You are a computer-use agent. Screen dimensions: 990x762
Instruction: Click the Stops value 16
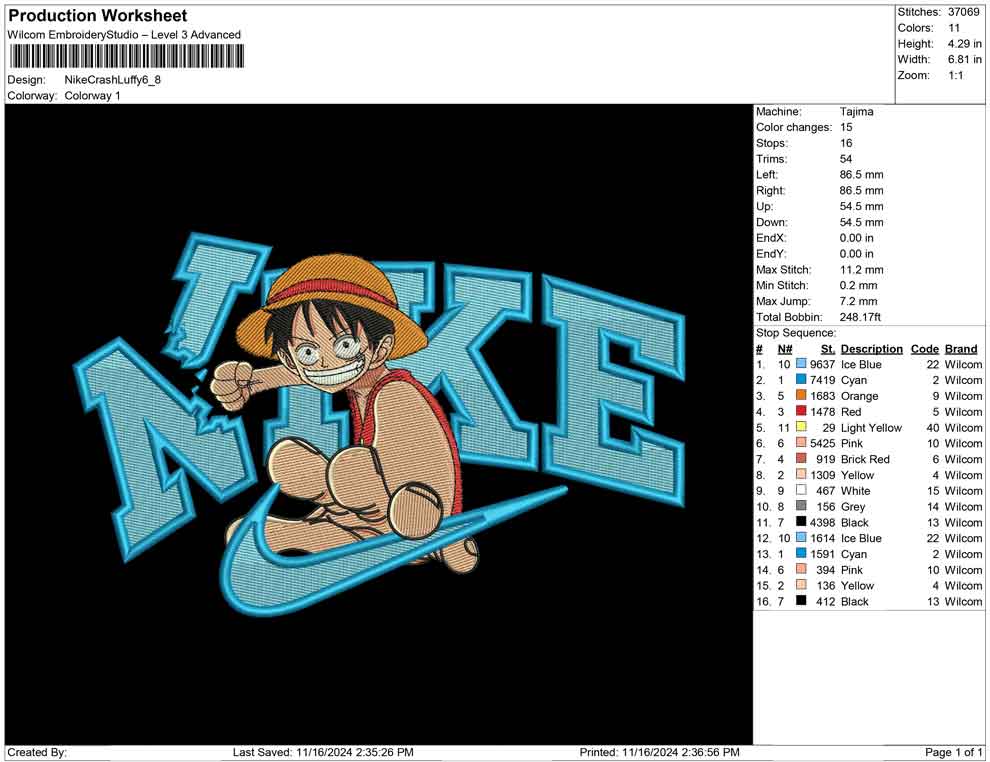pyautogui.click(x=846, y=143)
